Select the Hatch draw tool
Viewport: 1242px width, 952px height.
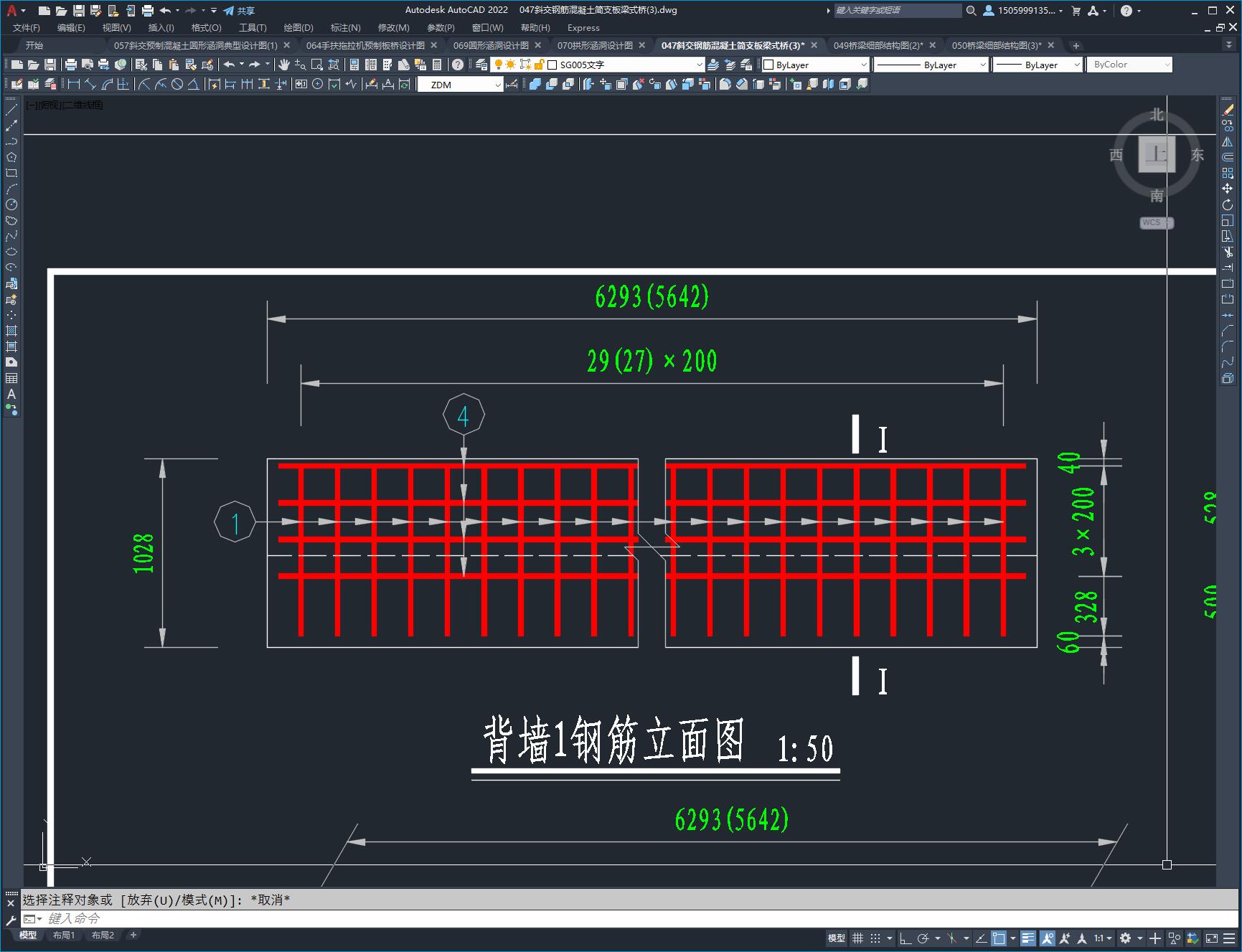click(x=11, y=331)
